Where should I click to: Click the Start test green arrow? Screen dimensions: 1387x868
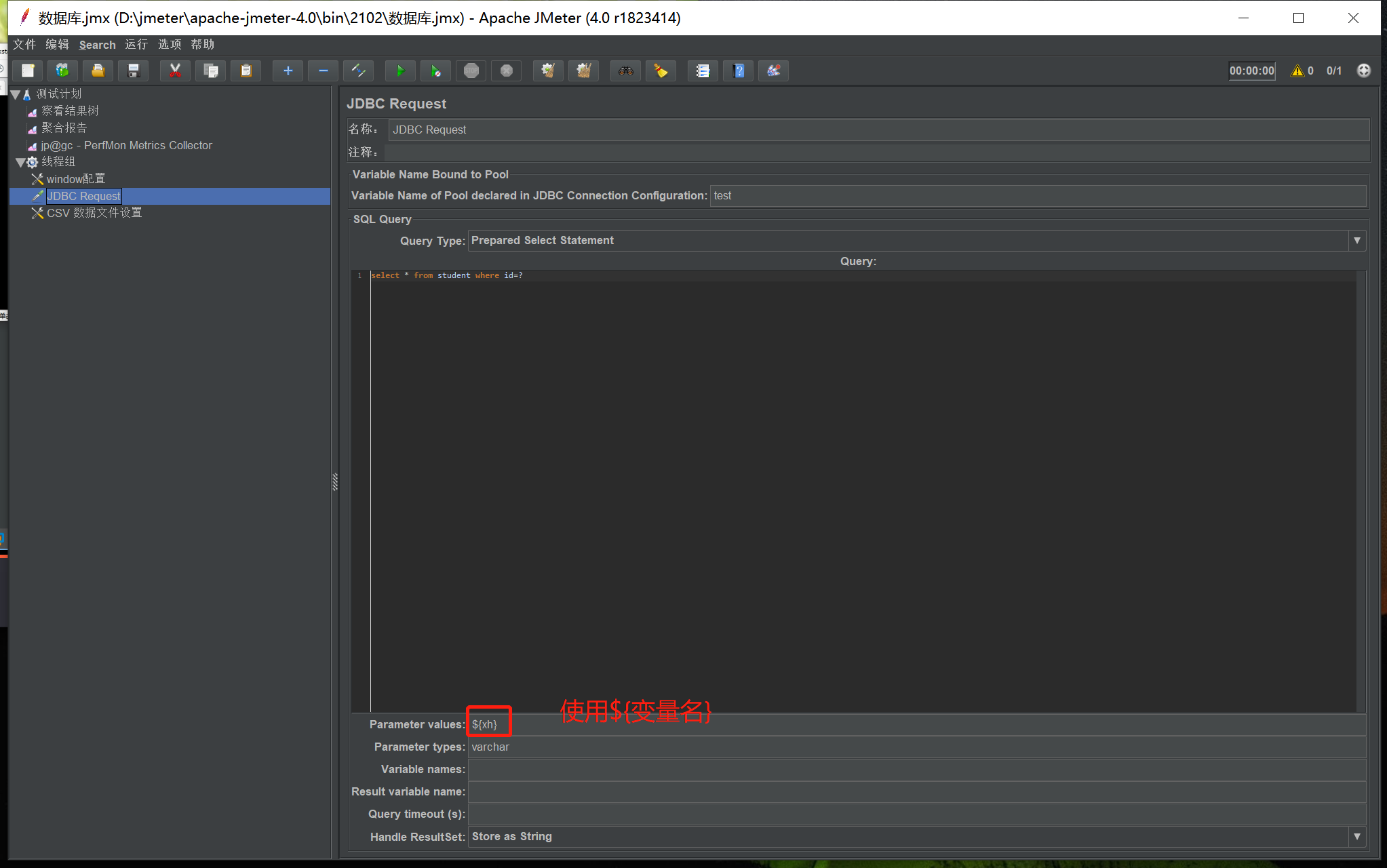pyautogui.click(x=400, y=71)
